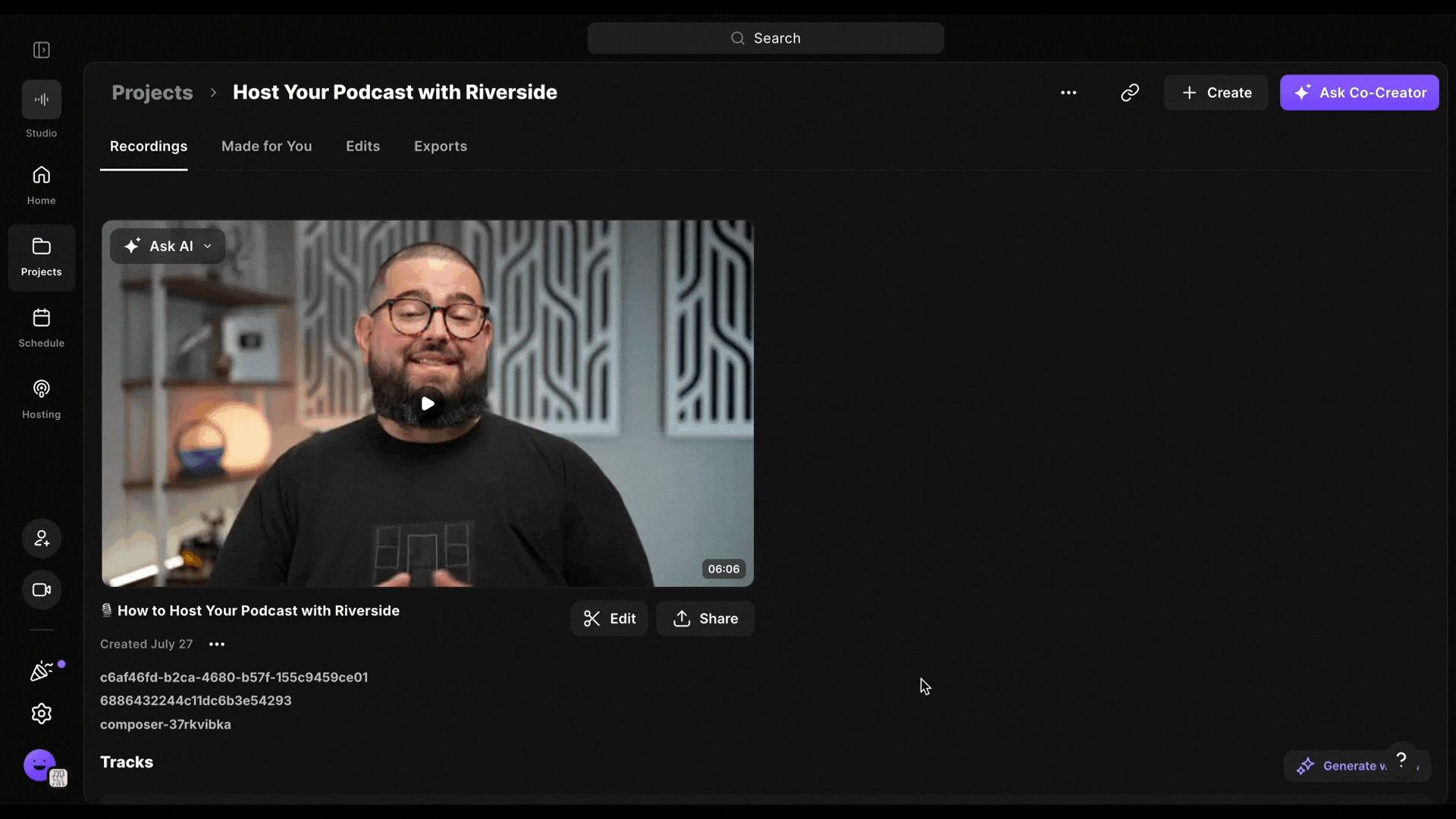Click the camera record icon
Screen dimensions: 1456x819
42,590
